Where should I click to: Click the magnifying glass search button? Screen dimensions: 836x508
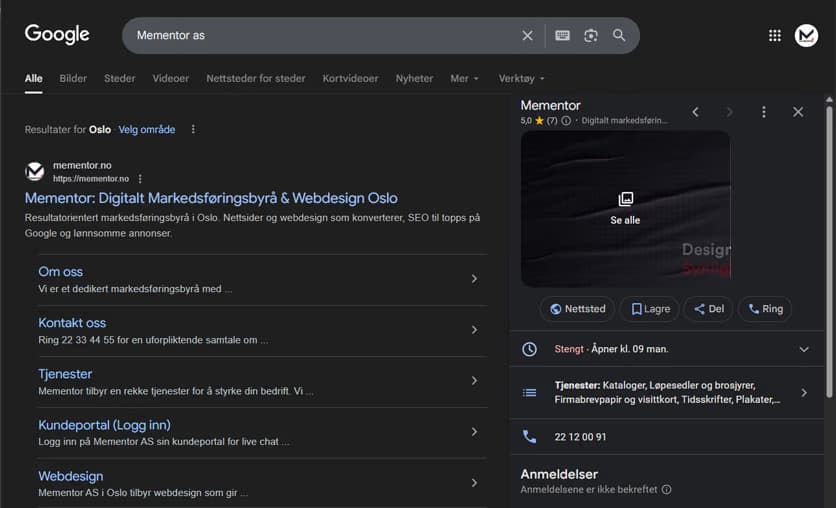tap(619, 36)
